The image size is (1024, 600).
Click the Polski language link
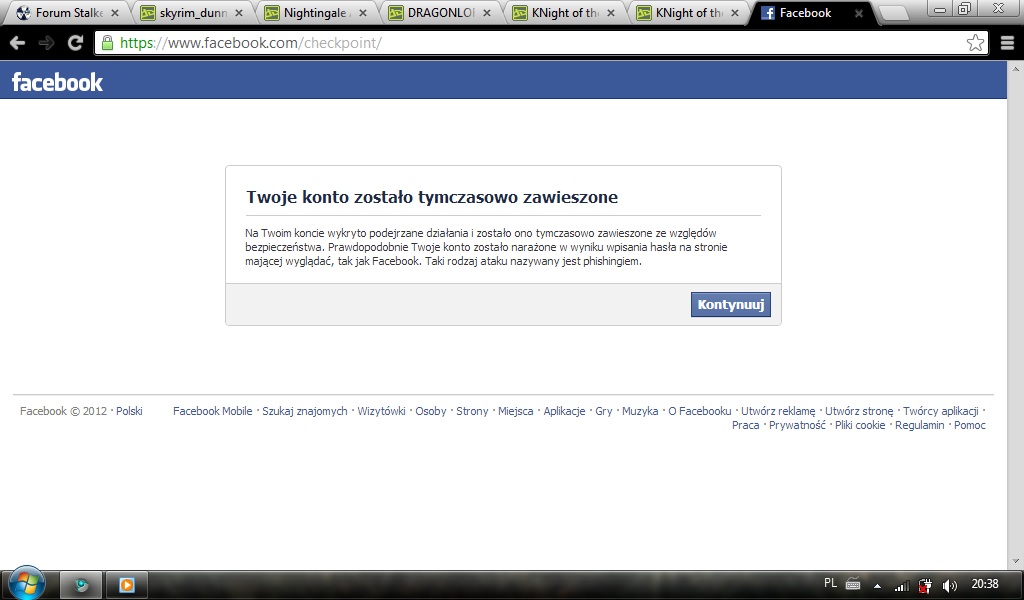tap(129, 411)
